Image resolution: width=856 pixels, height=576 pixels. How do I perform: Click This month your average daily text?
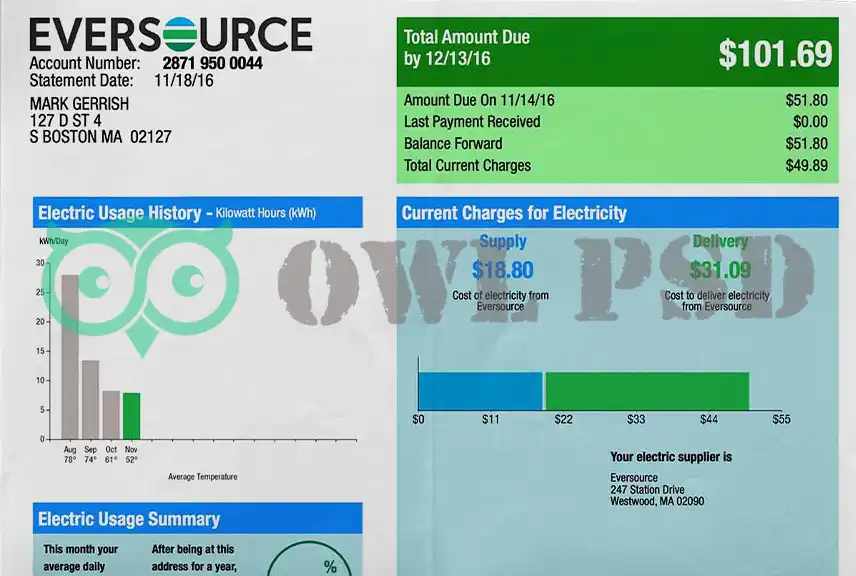[x=80, y=558]
